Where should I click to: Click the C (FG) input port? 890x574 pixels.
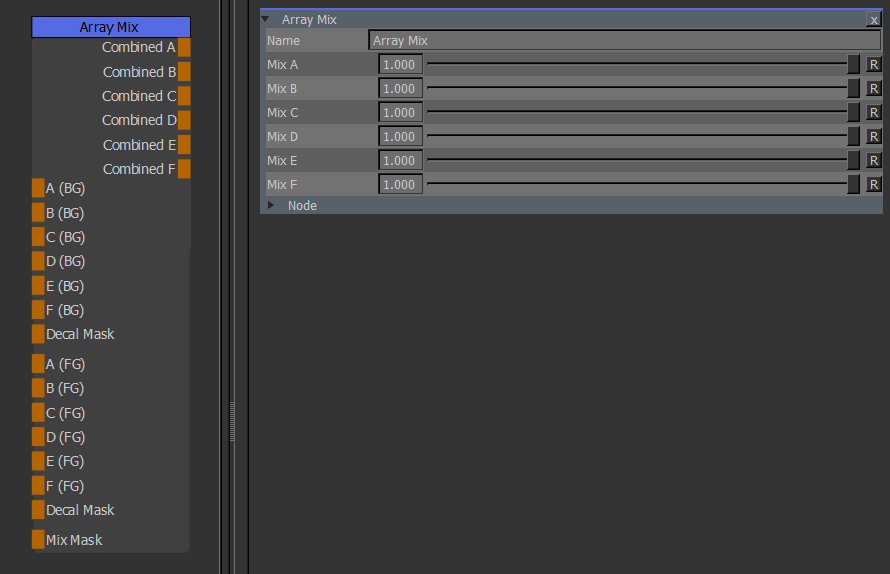[38, 413]
